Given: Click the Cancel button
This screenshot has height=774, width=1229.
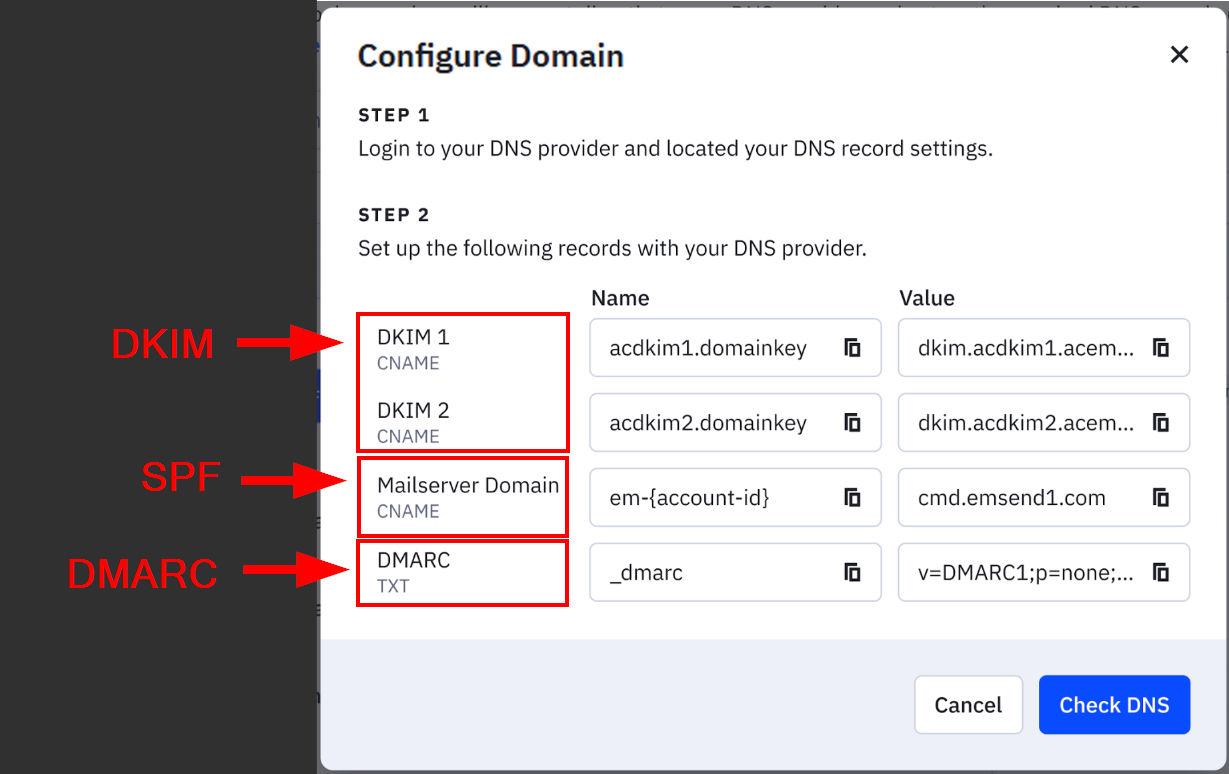Looking at the screenshot, I should pos(968,705).
